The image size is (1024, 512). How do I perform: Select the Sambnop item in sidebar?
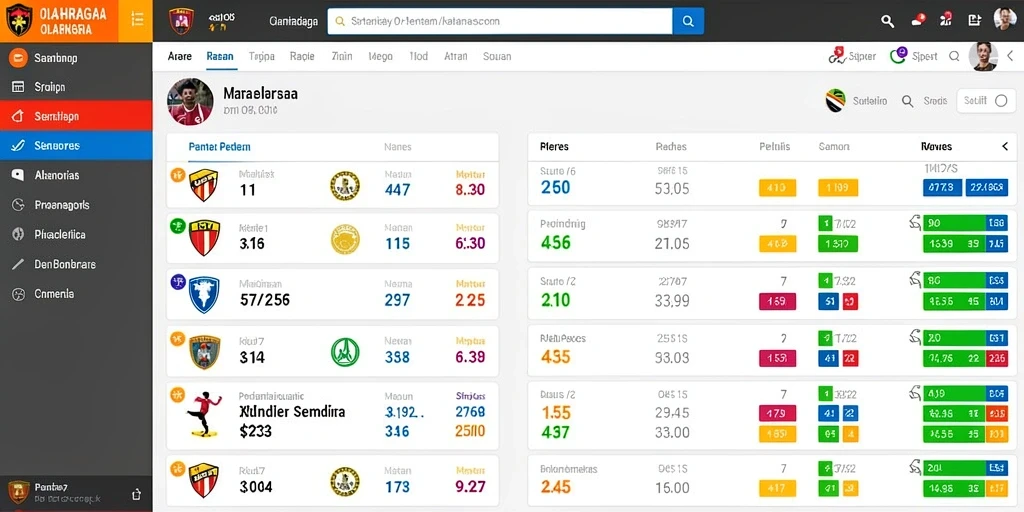pos(76,58)
